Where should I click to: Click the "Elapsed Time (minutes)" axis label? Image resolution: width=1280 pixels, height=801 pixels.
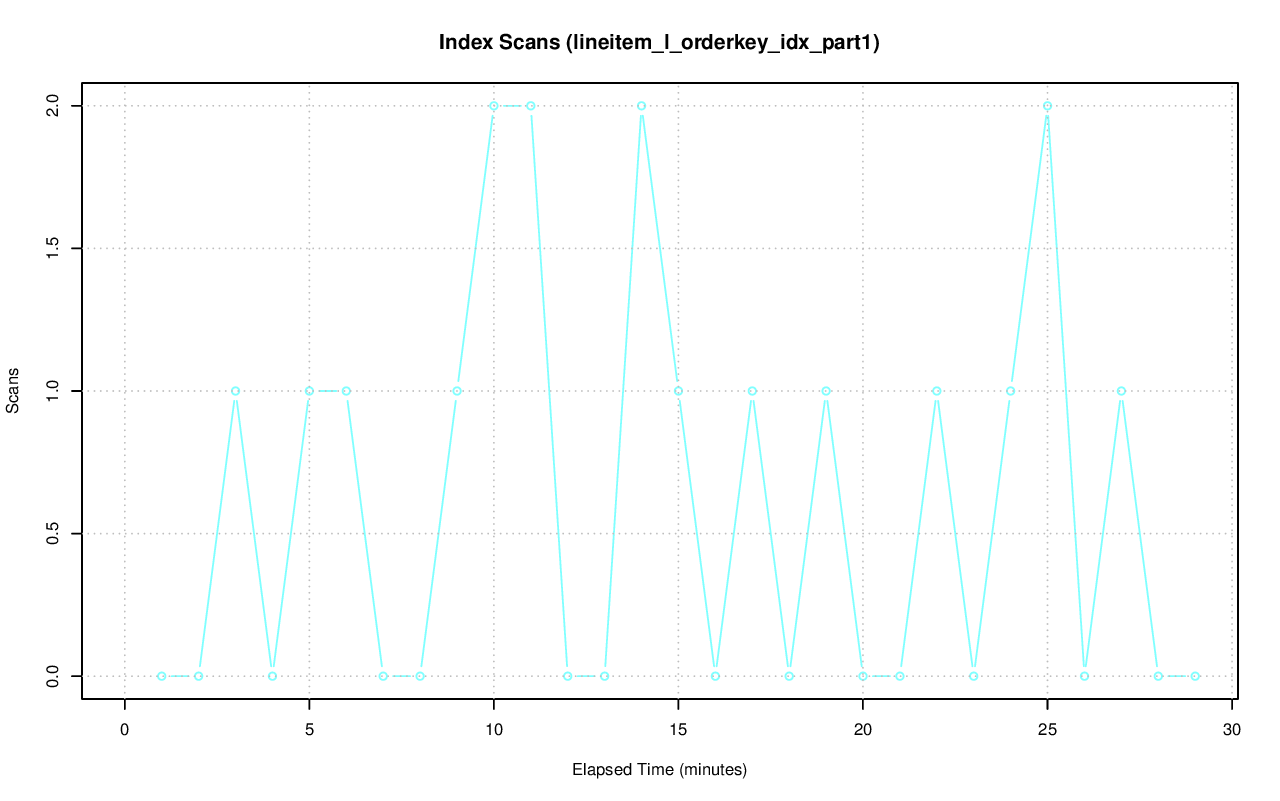(x=659, y=770)
